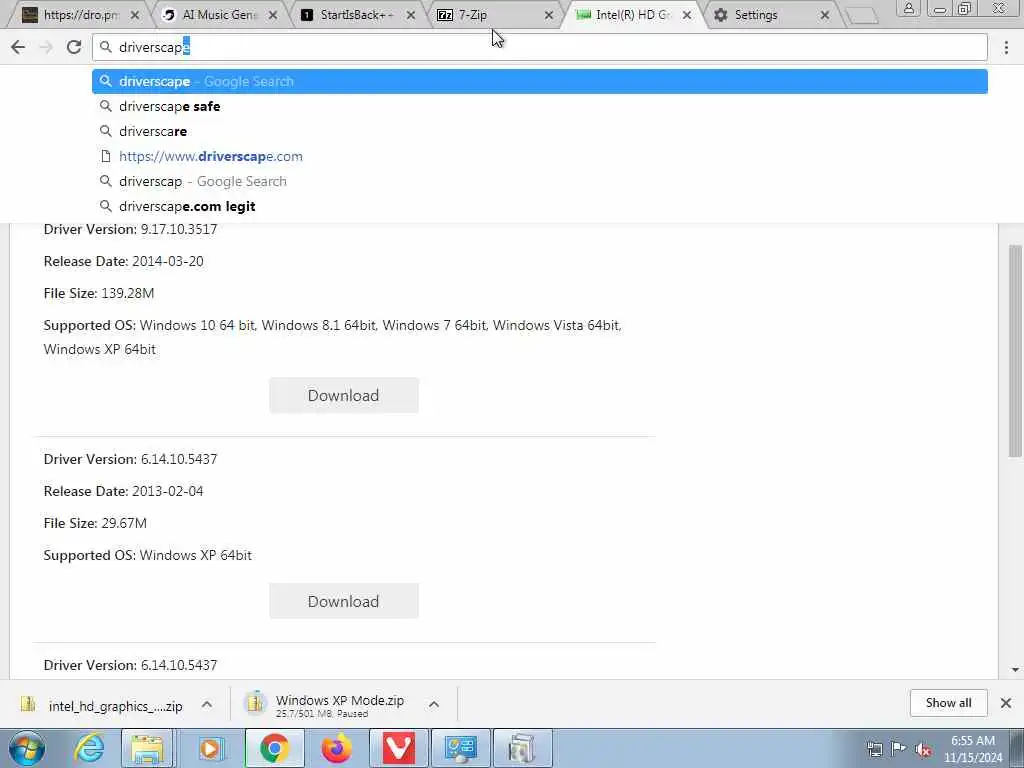Click the 'Driver Version: 9.17.10.3517' line
The height and width of the screenshot is (768, 1024).
[x=130, y=229]
